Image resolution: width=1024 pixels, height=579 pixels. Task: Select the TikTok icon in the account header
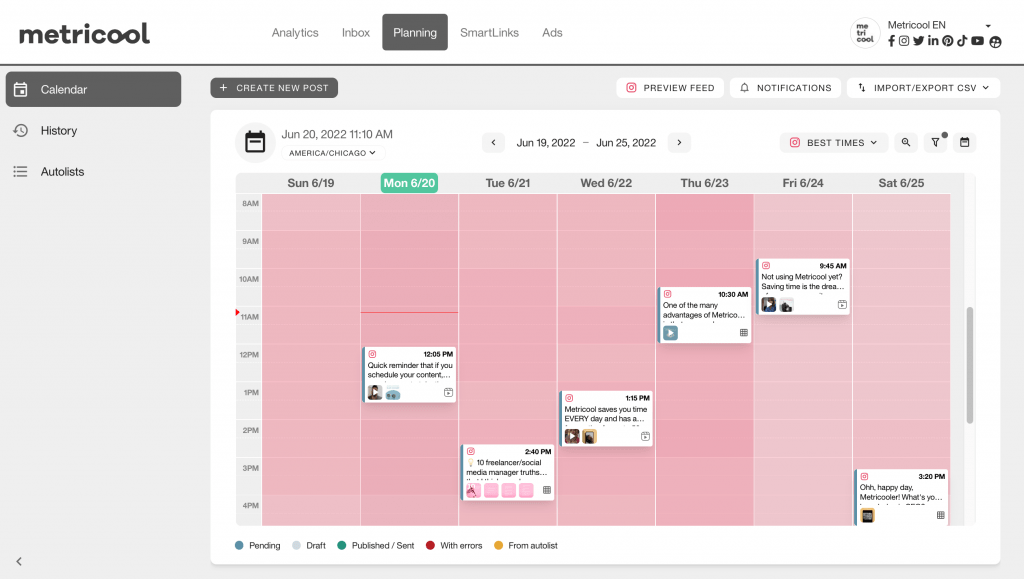[x=962, y=41]
